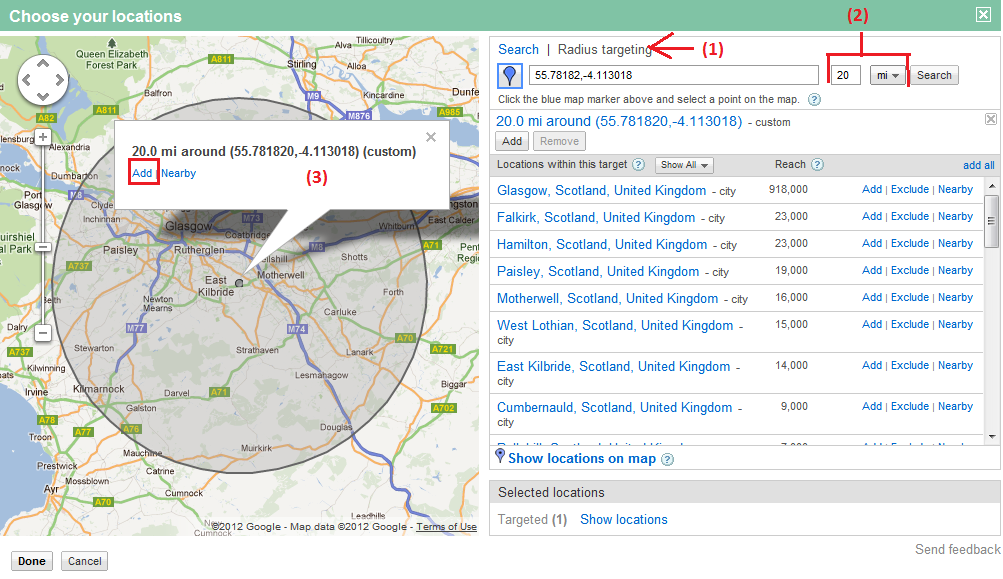The height and width of the screenshot is (579, 1003).
Task: Click Nearby for the East Kilbride row
Action: pyautogui.click(x=955, y=365)
